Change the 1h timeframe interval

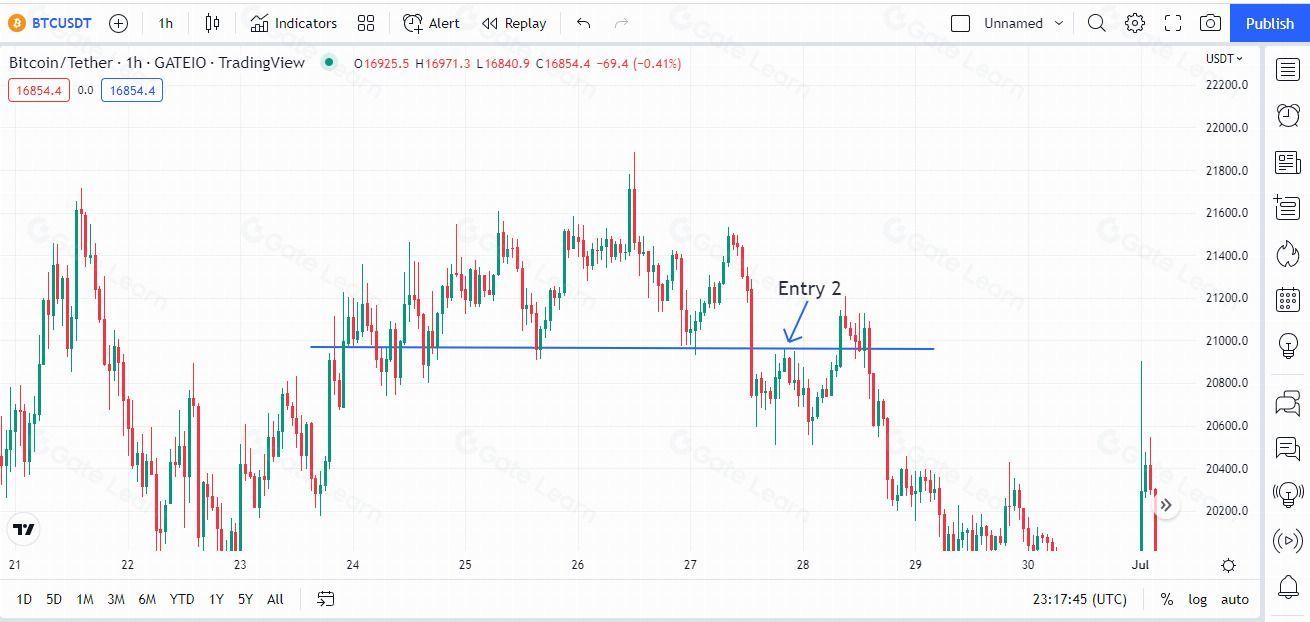(x=166, y=23)
